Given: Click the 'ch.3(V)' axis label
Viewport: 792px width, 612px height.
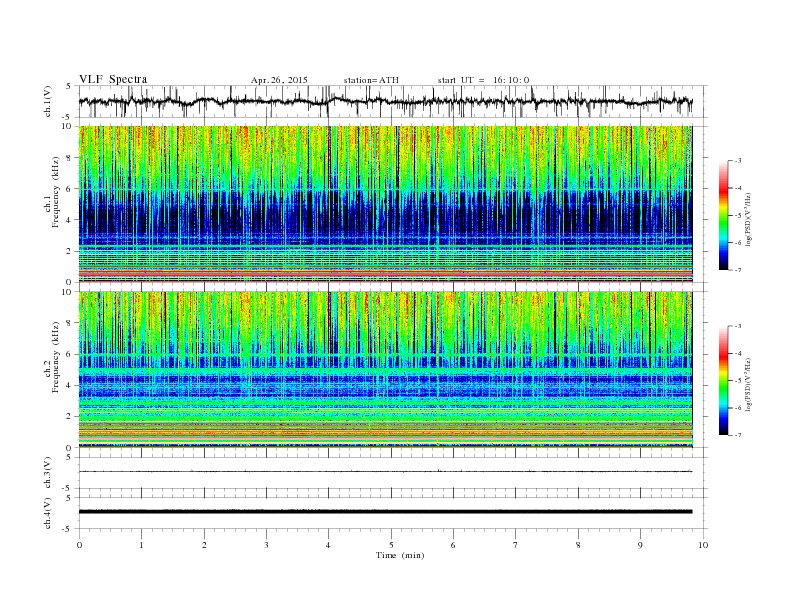Looking at the screenshot, I should (48, 473).
